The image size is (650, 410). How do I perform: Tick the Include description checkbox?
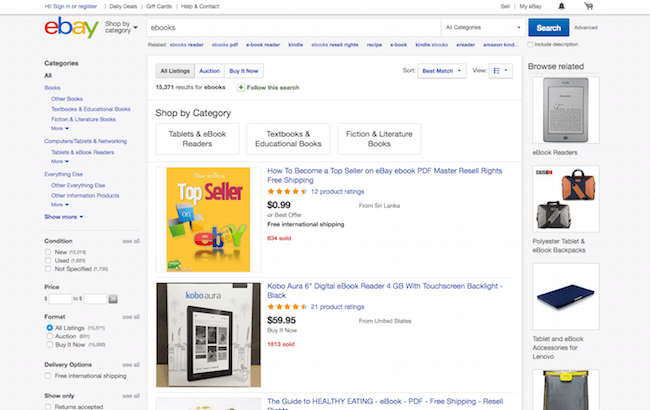pyautogui.click(x=530, y=44)
